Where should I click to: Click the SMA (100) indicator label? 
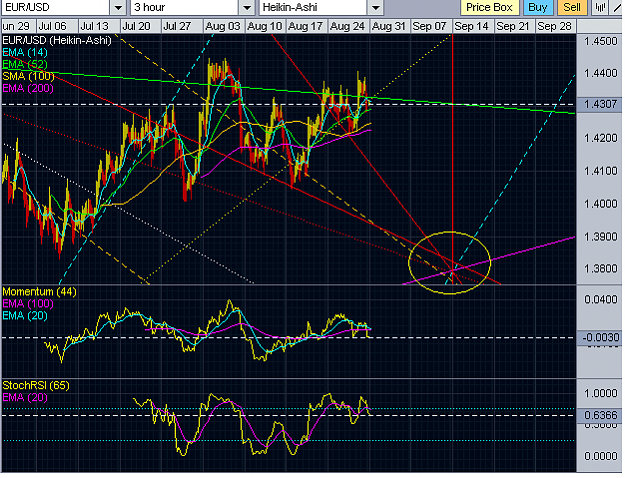(x=28, y=76)
